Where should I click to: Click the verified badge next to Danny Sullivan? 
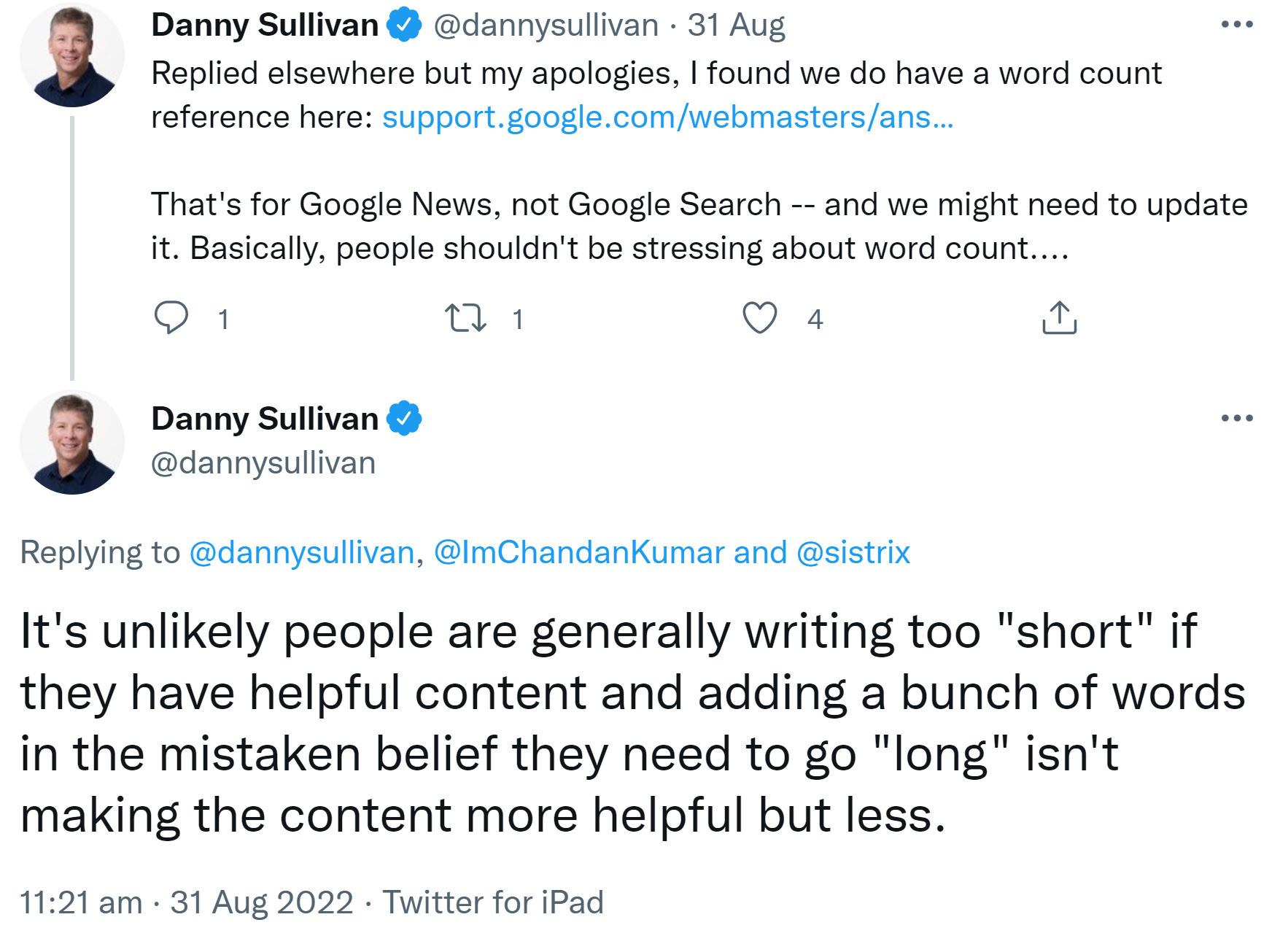(403, 24)
